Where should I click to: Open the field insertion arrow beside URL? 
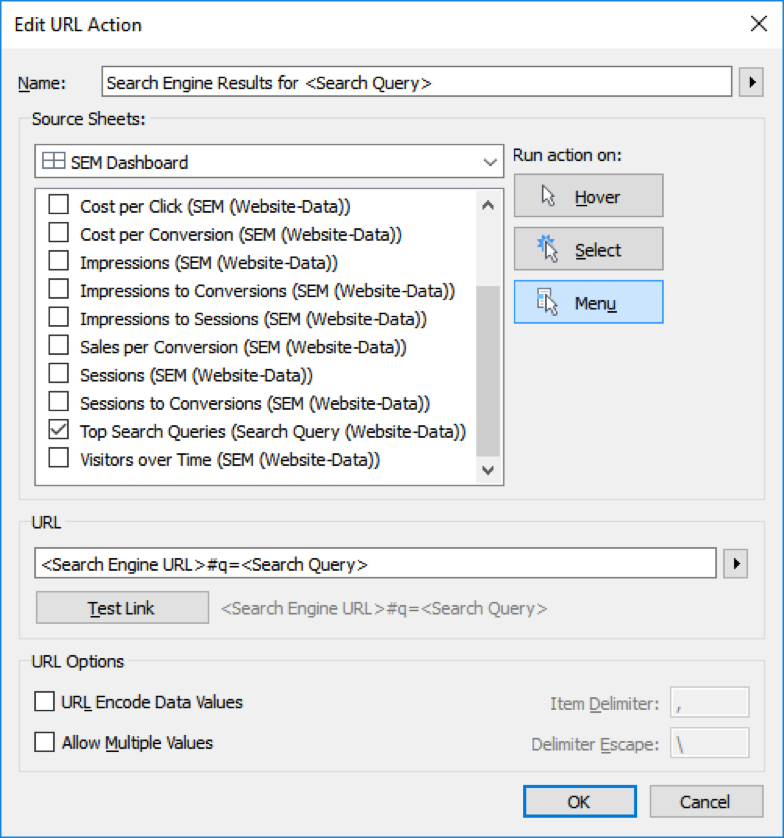pyautogui.click(x=735, y=564)
